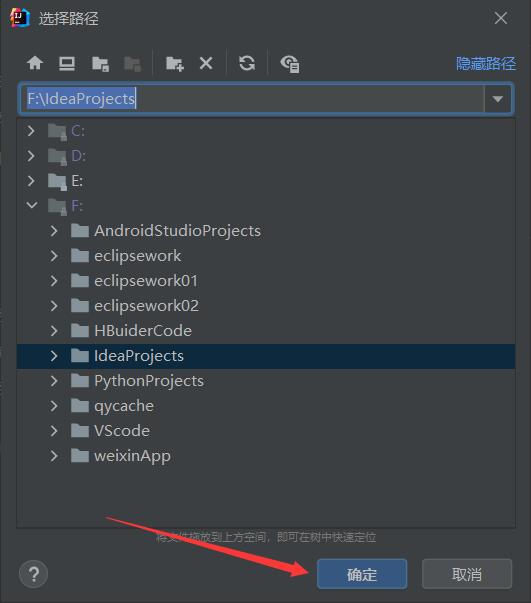Viewport: 531px width, 603px height.
Task: Collapse the F: drive node
Action: (32, 205)
